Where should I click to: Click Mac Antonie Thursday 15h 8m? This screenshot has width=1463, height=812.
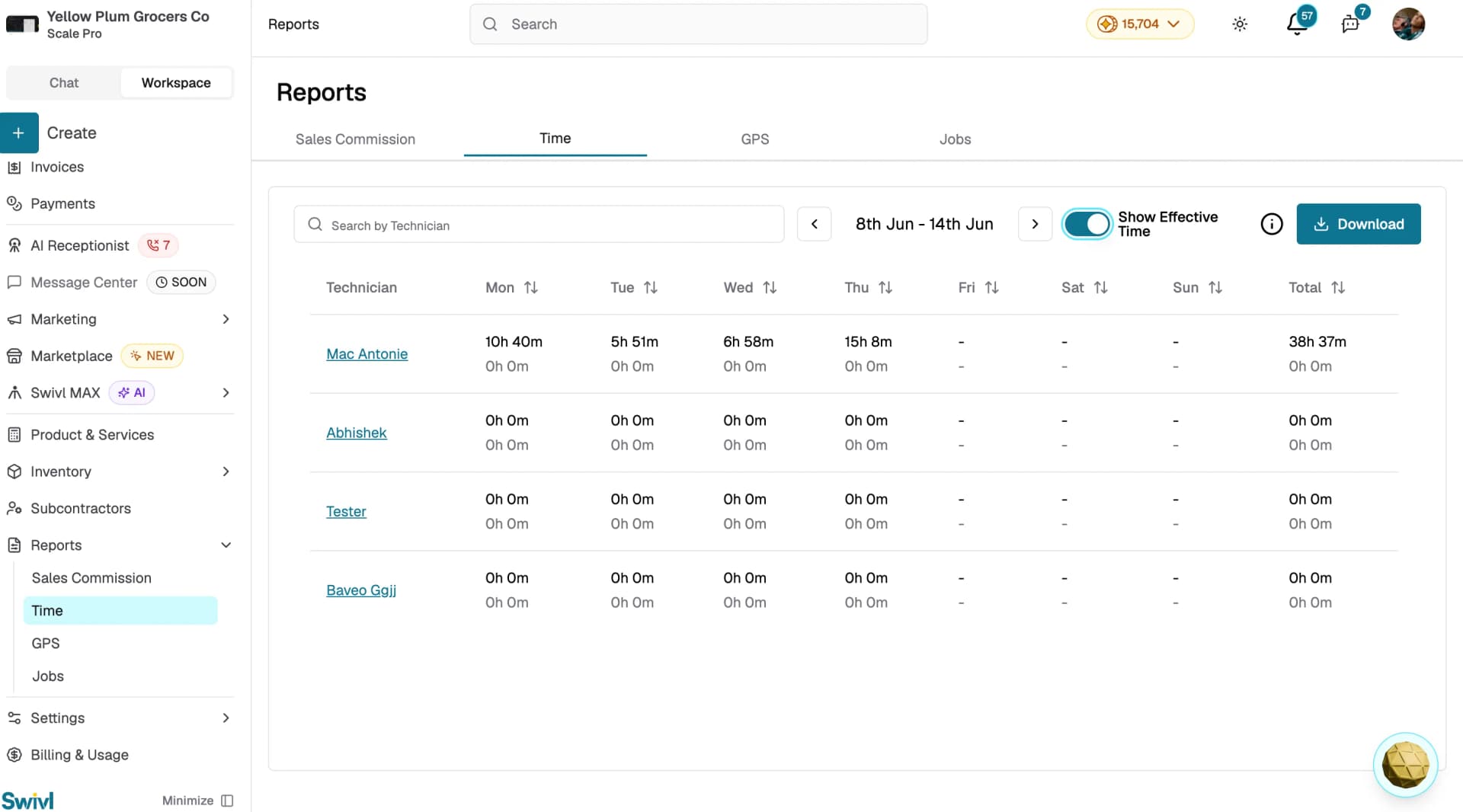point(868,342)
